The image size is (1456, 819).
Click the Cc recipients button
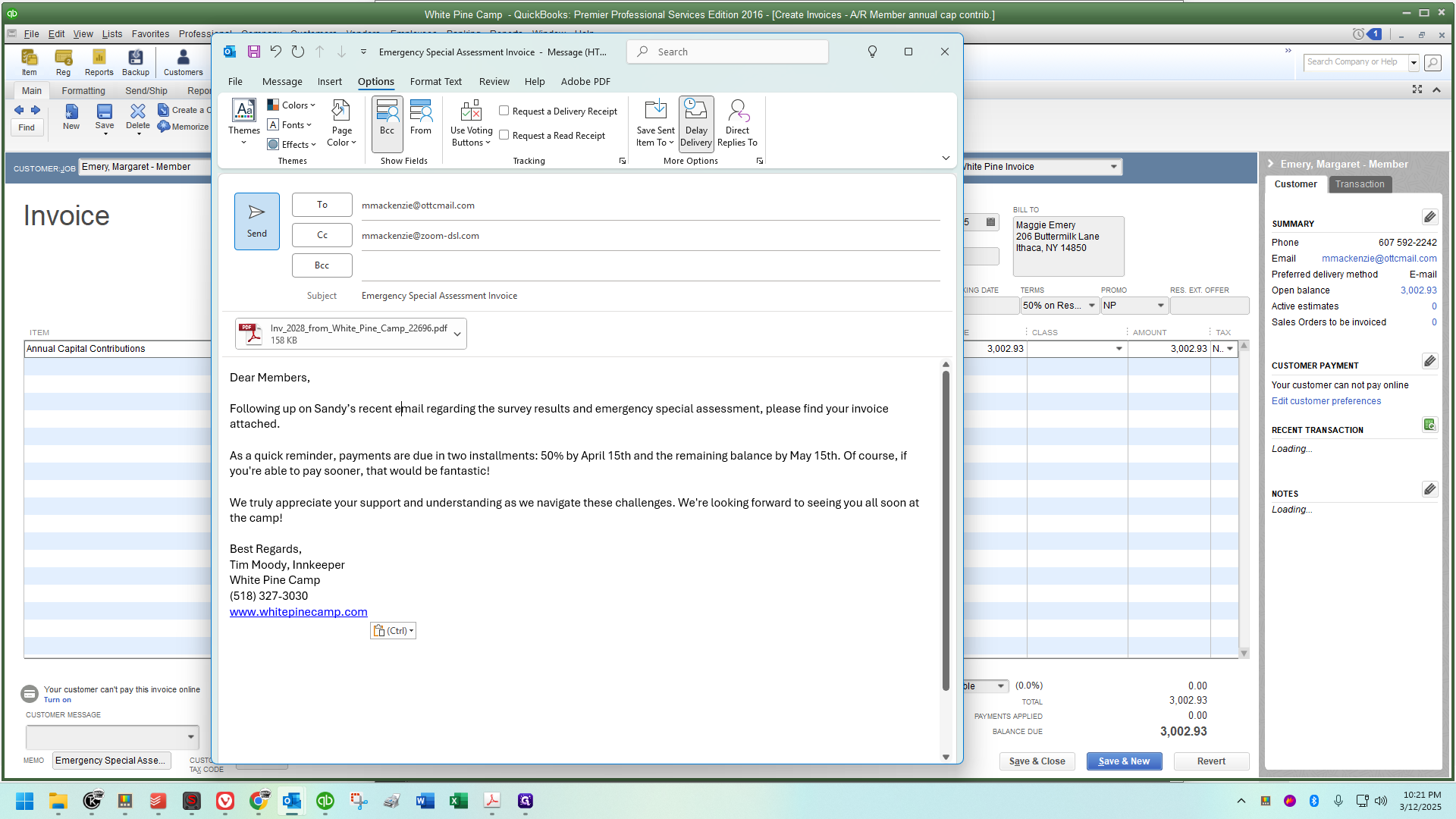point(322,235)
